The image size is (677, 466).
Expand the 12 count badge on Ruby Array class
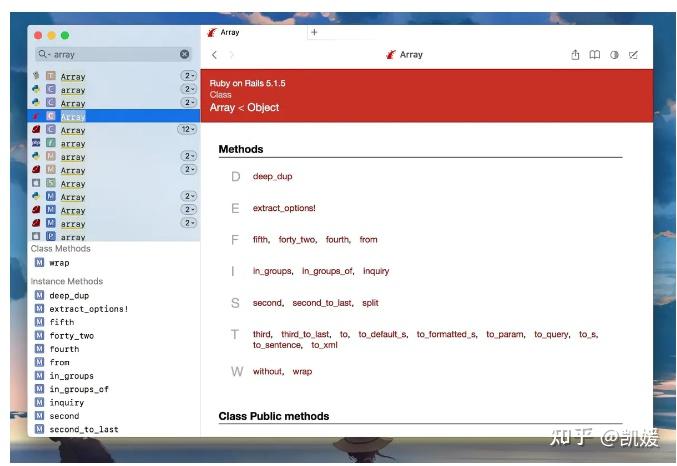(187, 129)
